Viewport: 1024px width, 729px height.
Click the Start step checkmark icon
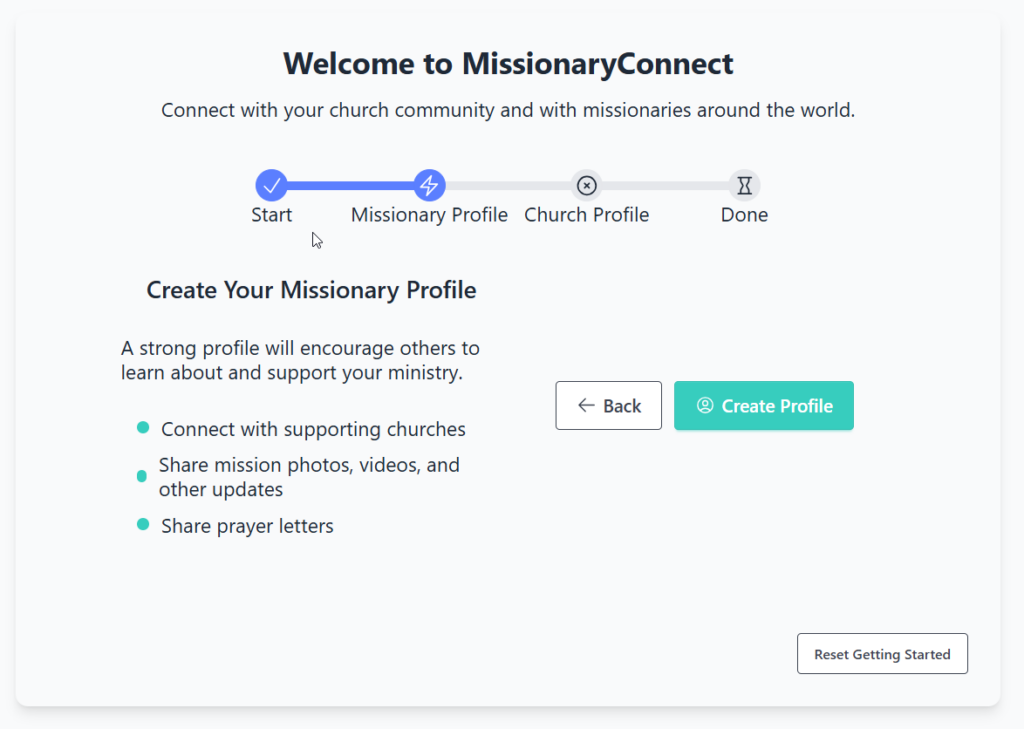point(271,185)
